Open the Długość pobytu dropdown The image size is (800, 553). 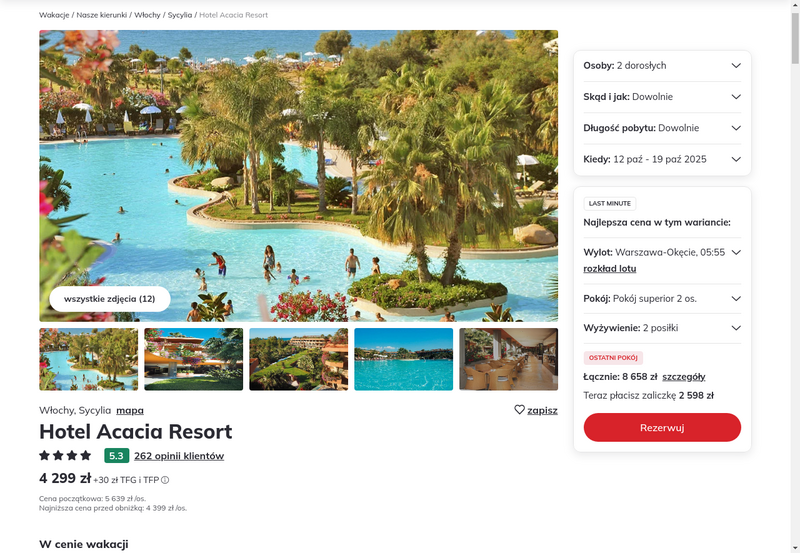(662, 128)
